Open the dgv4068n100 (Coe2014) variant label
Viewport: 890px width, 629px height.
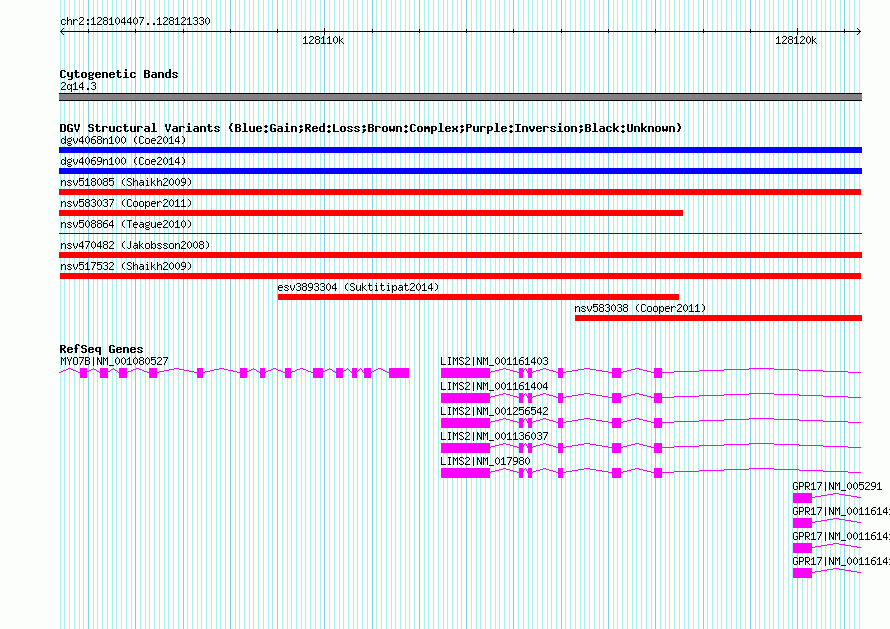123,140
